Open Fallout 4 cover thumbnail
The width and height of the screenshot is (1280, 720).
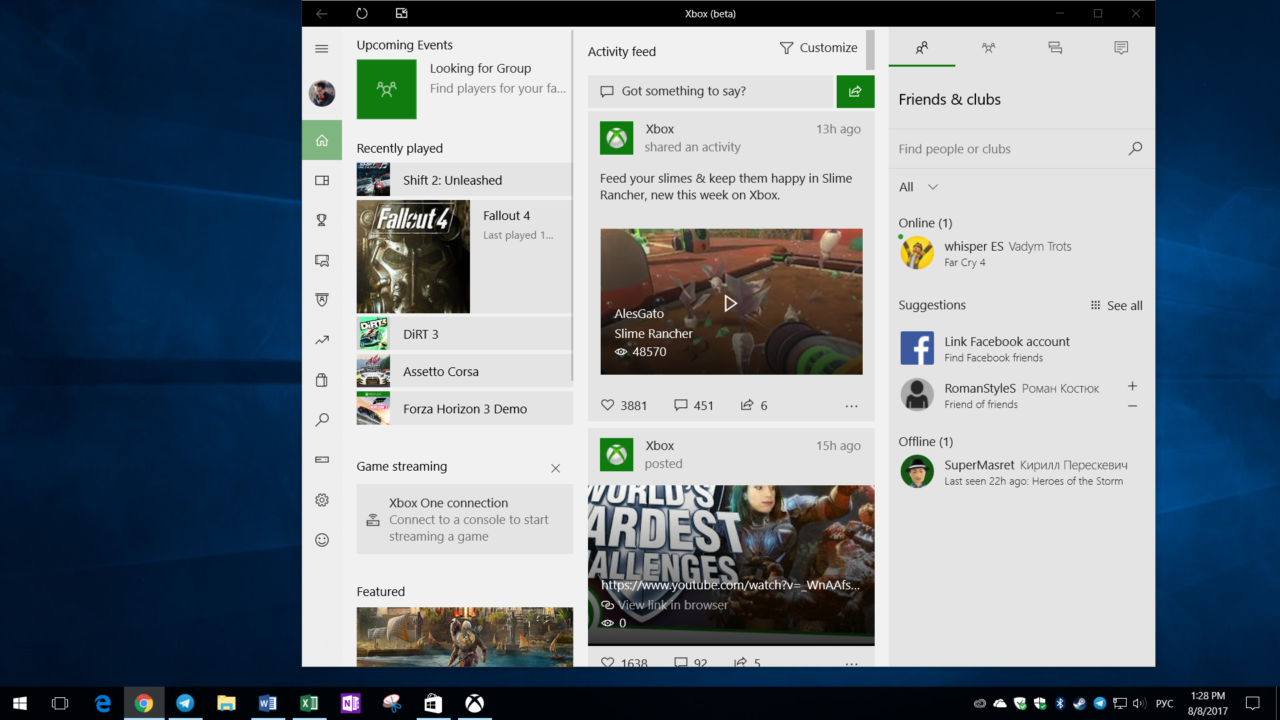tap(413, 256)
